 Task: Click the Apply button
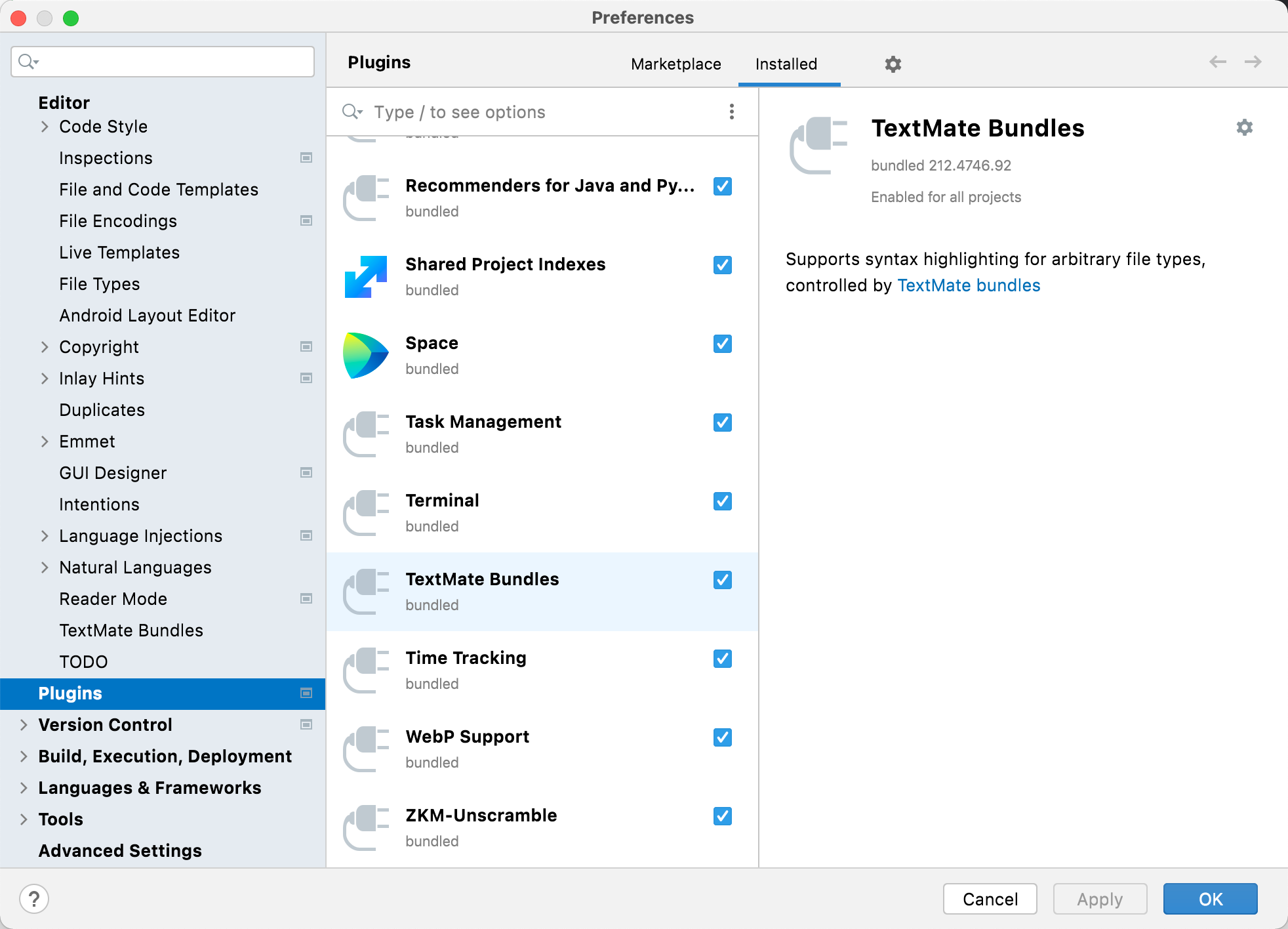pos(1100,899)
